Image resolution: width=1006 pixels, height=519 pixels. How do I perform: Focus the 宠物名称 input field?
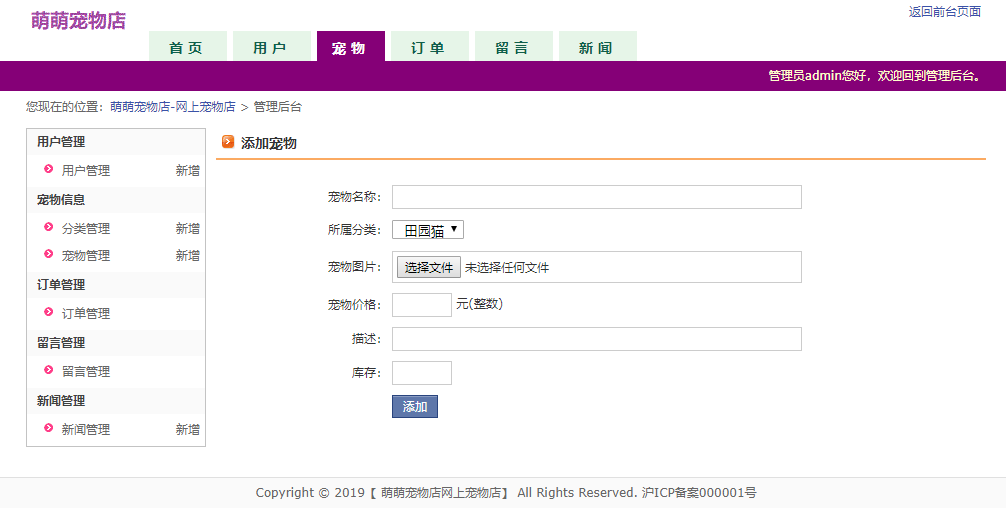tap(597, 197)
